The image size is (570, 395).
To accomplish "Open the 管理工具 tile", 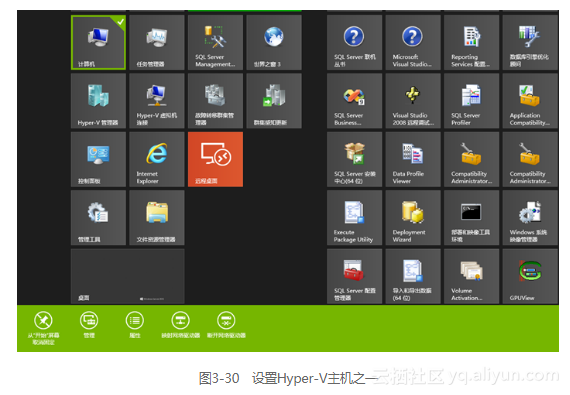I will coord(99,218).
